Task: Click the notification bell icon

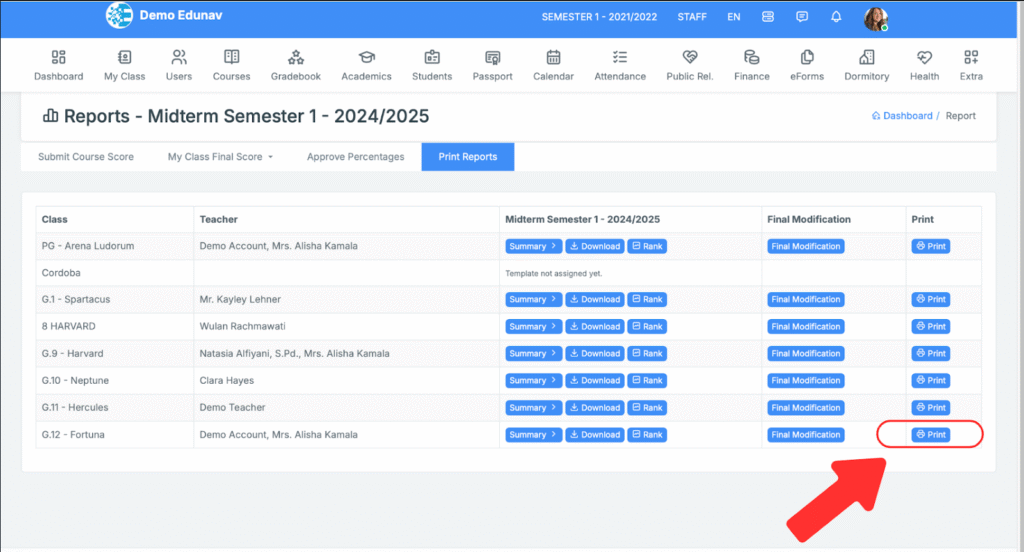Action: (836, 17)
